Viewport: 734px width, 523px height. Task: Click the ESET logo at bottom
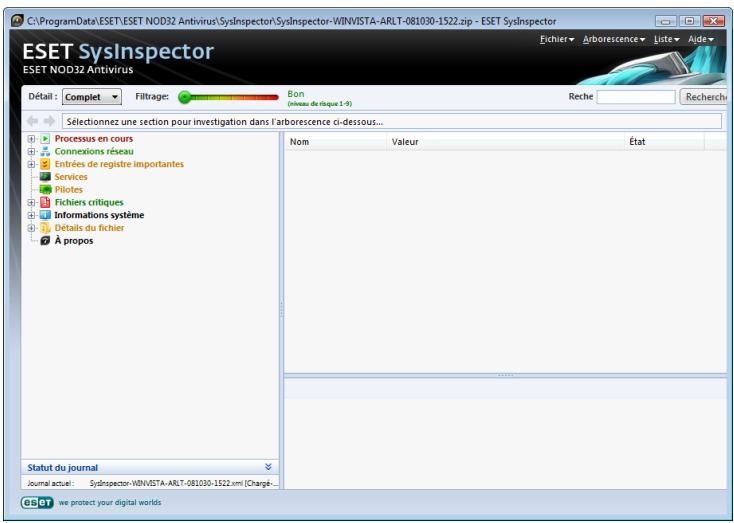pos(37,502)
